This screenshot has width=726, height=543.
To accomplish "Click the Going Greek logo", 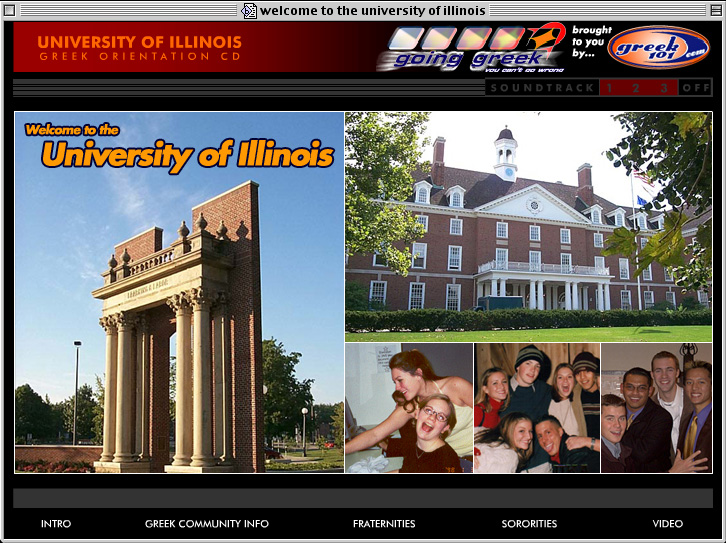I will point(470,48).
